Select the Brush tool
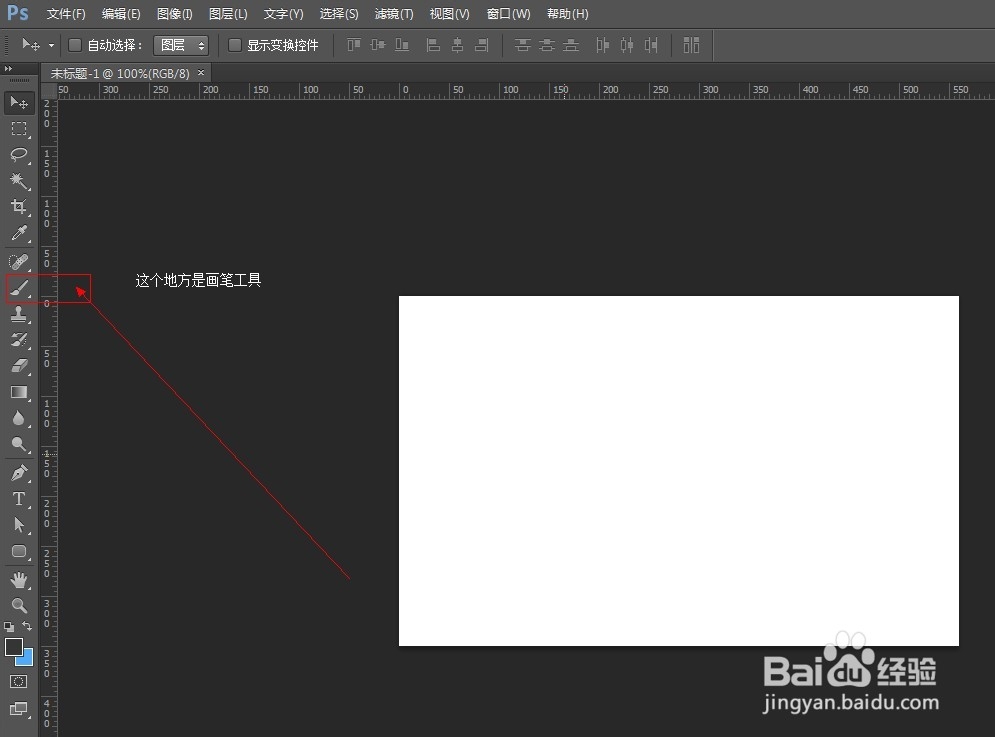 19,287
